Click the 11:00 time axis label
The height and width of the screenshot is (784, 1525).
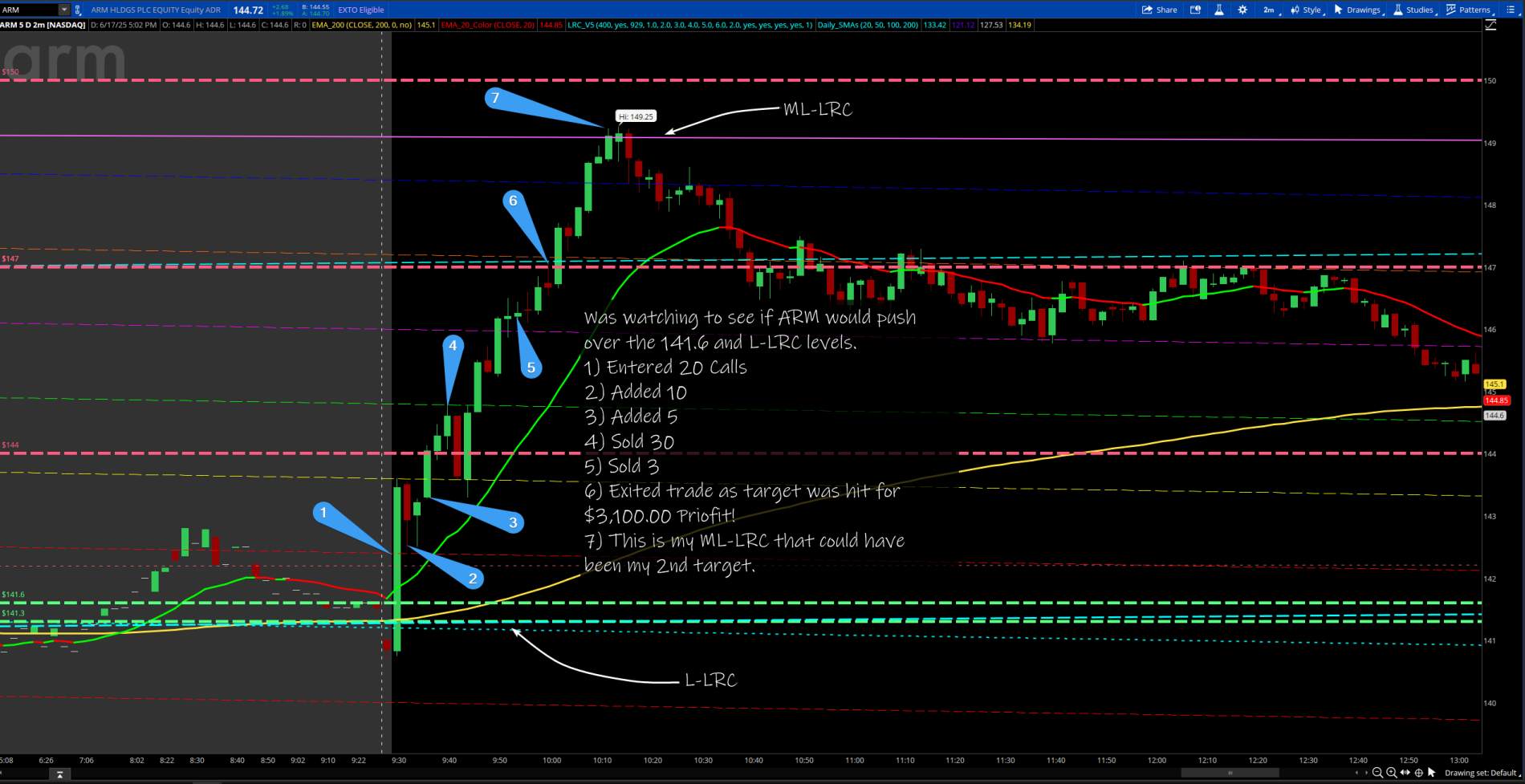855,760
